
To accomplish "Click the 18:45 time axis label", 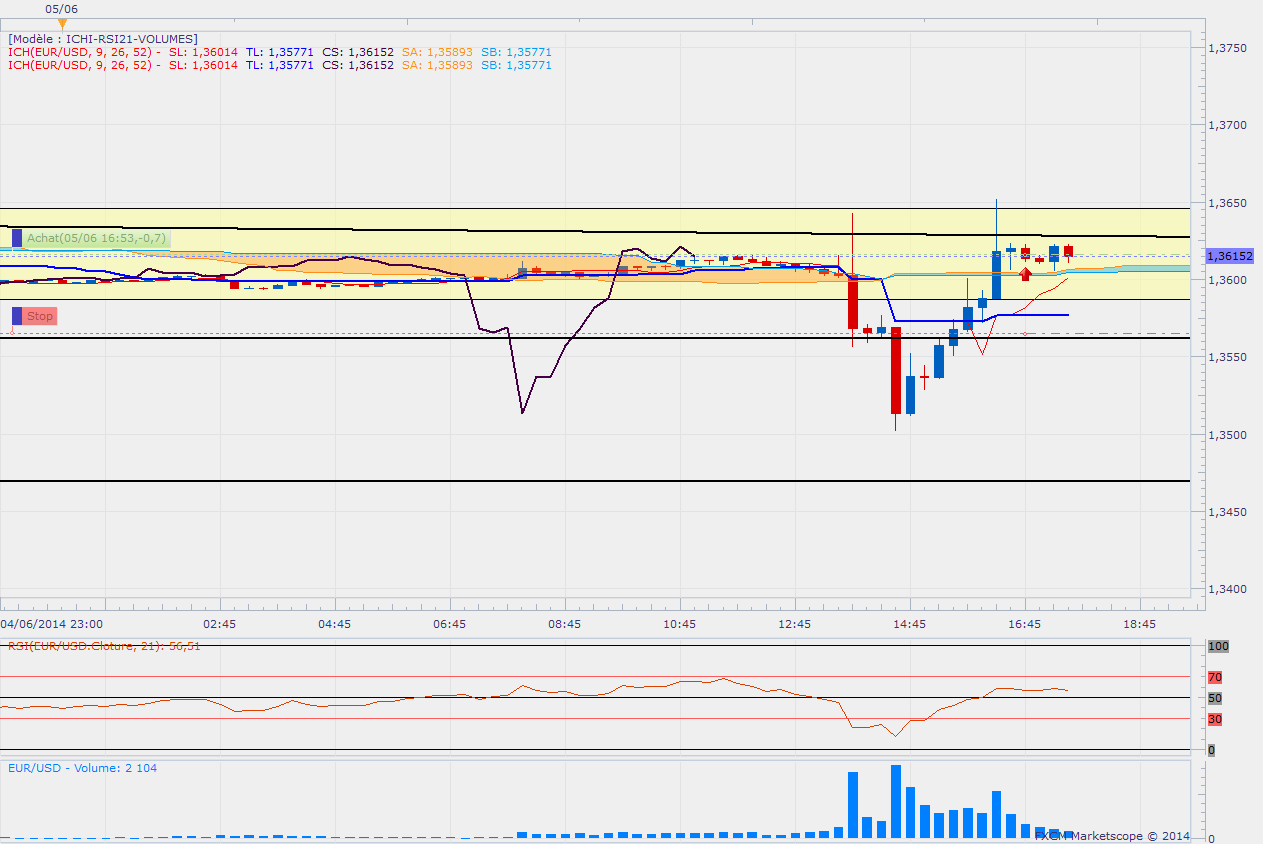I will coord(1139,624).
